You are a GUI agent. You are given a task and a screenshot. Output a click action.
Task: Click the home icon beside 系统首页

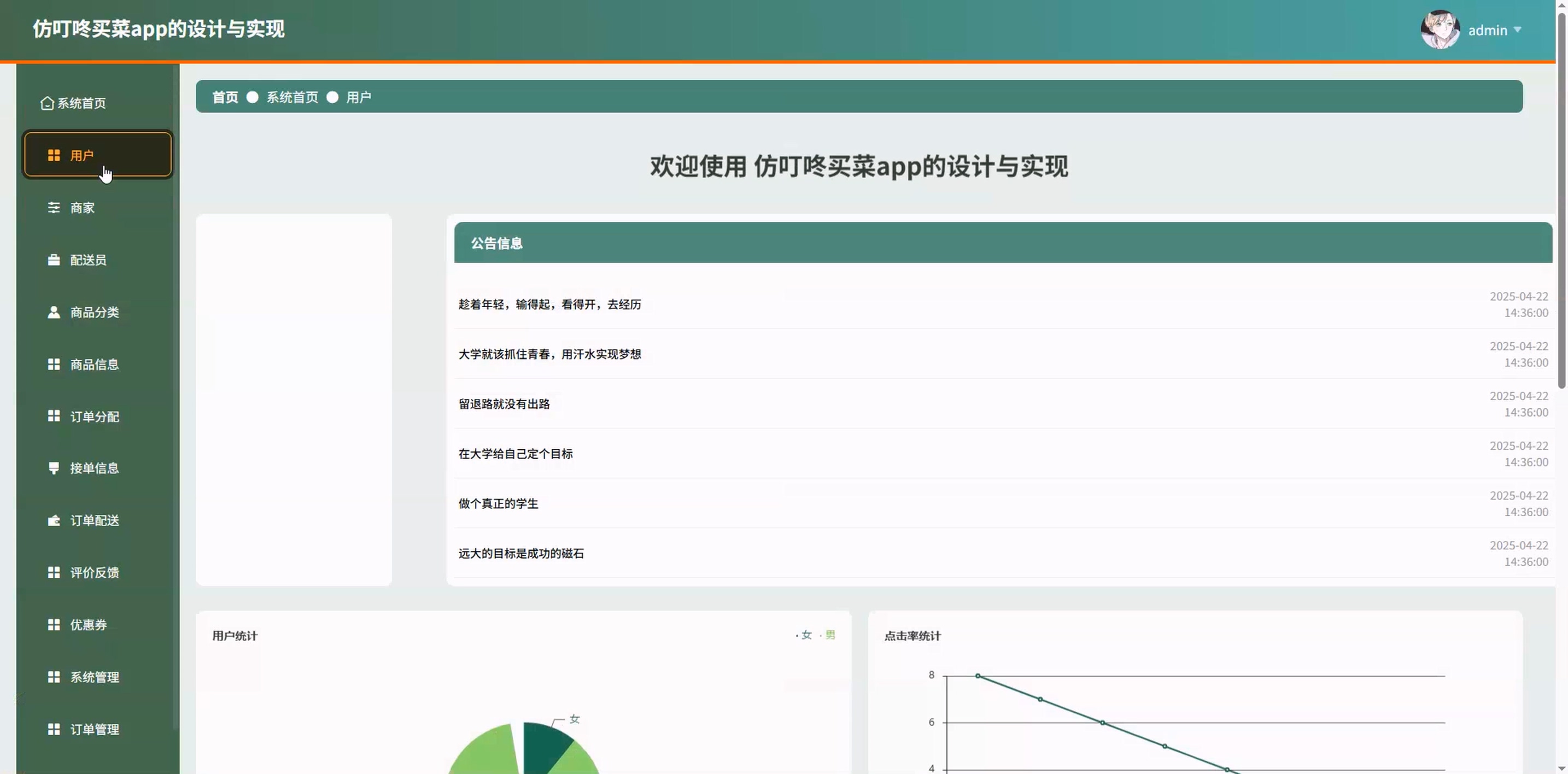47,103
